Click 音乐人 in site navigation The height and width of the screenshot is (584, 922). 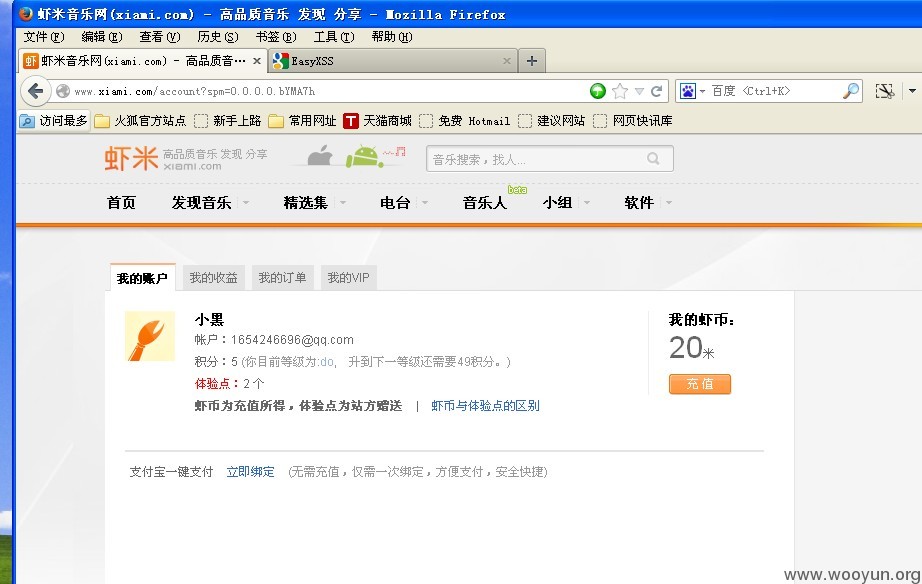click(485, 202)
